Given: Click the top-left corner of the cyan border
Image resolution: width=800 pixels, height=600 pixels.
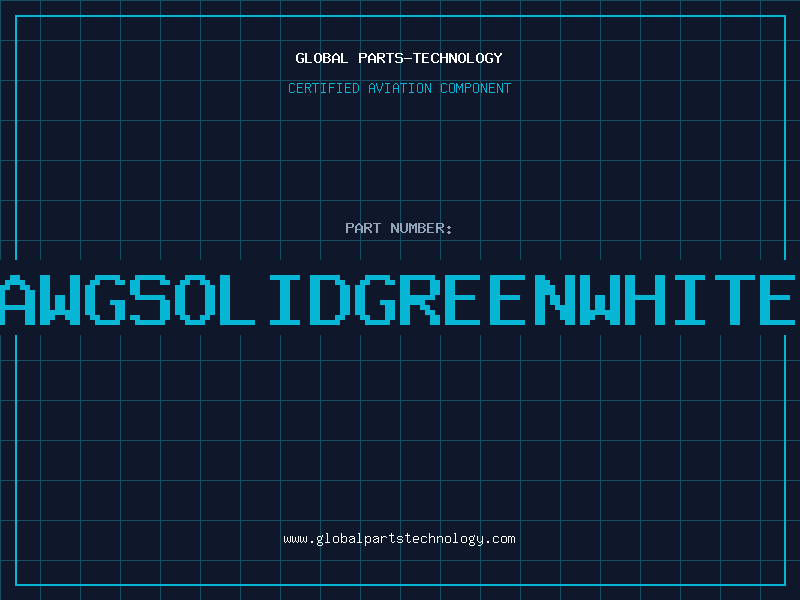Looking at the screenshot, I should tap(16, 16).
